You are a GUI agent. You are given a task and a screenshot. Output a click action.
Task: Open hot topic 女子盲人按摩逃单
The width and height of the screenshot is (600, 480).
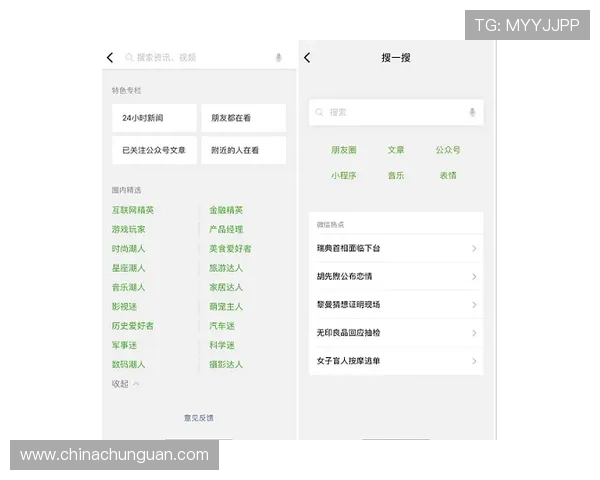[396, 361]
